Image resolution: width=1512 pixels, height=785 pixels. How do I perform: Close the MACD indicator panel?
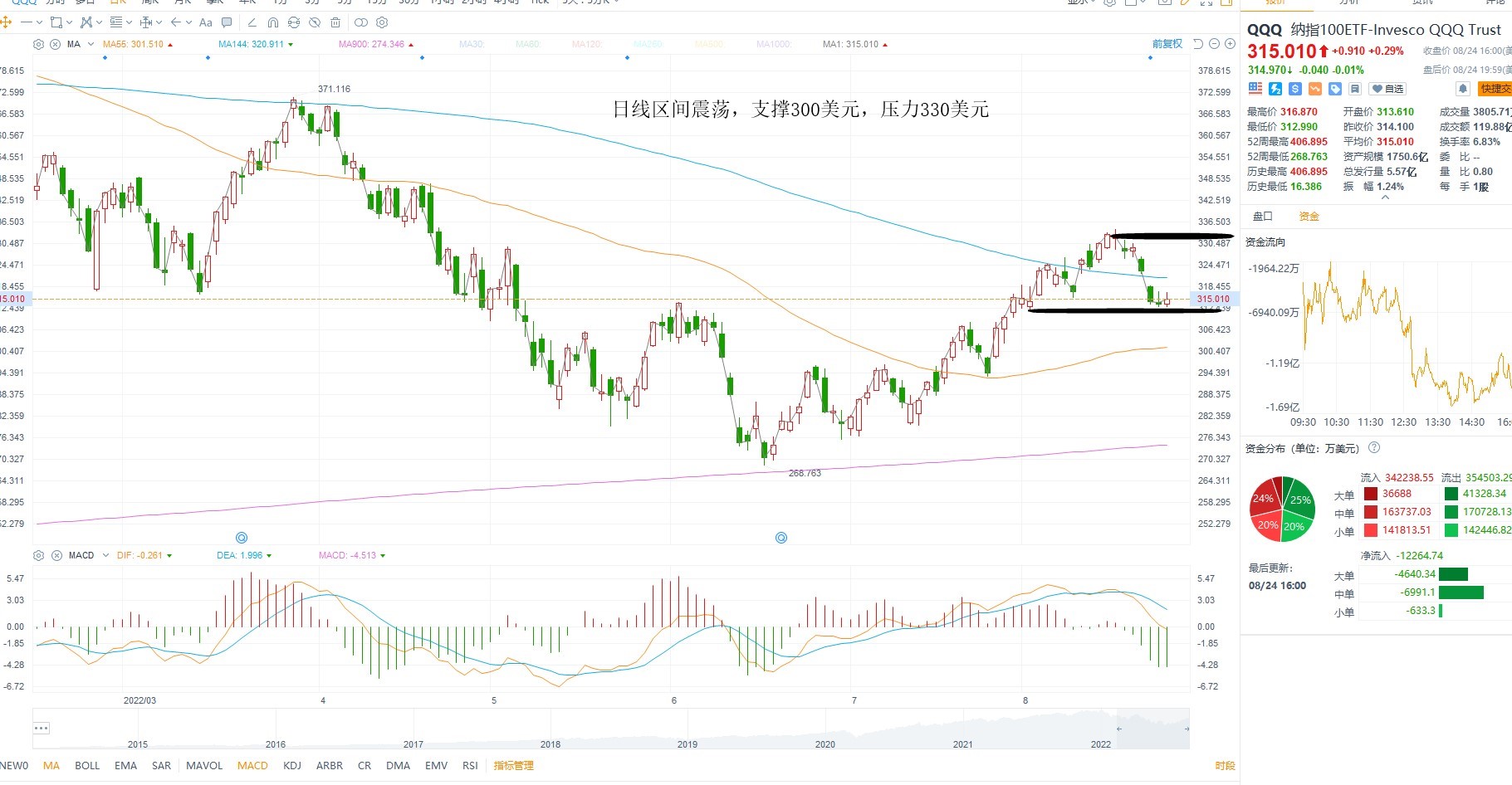click(x=56, y=555)
